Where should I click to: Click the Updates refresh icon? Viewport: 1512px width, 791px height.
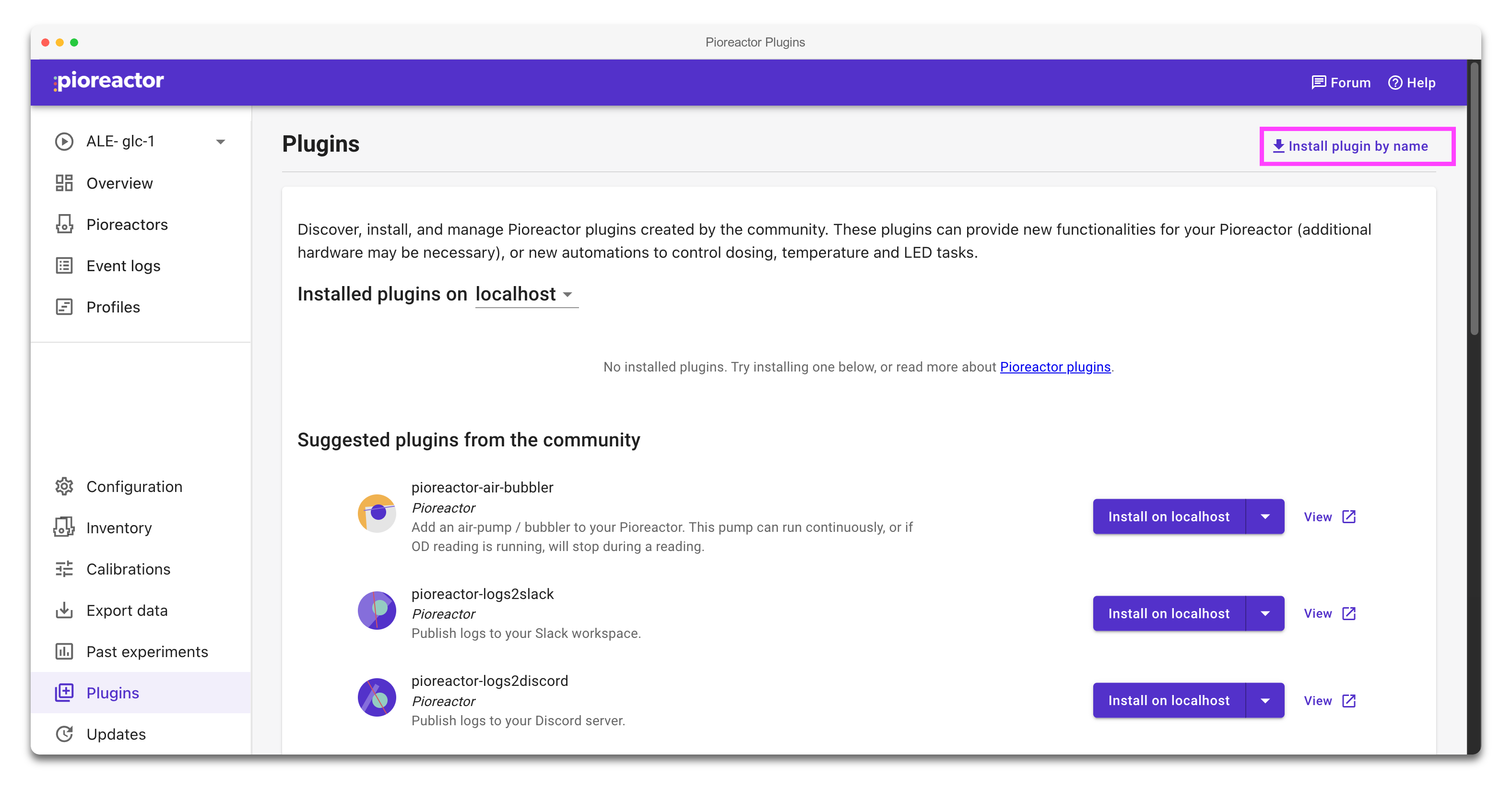click(x=64, y=734)
